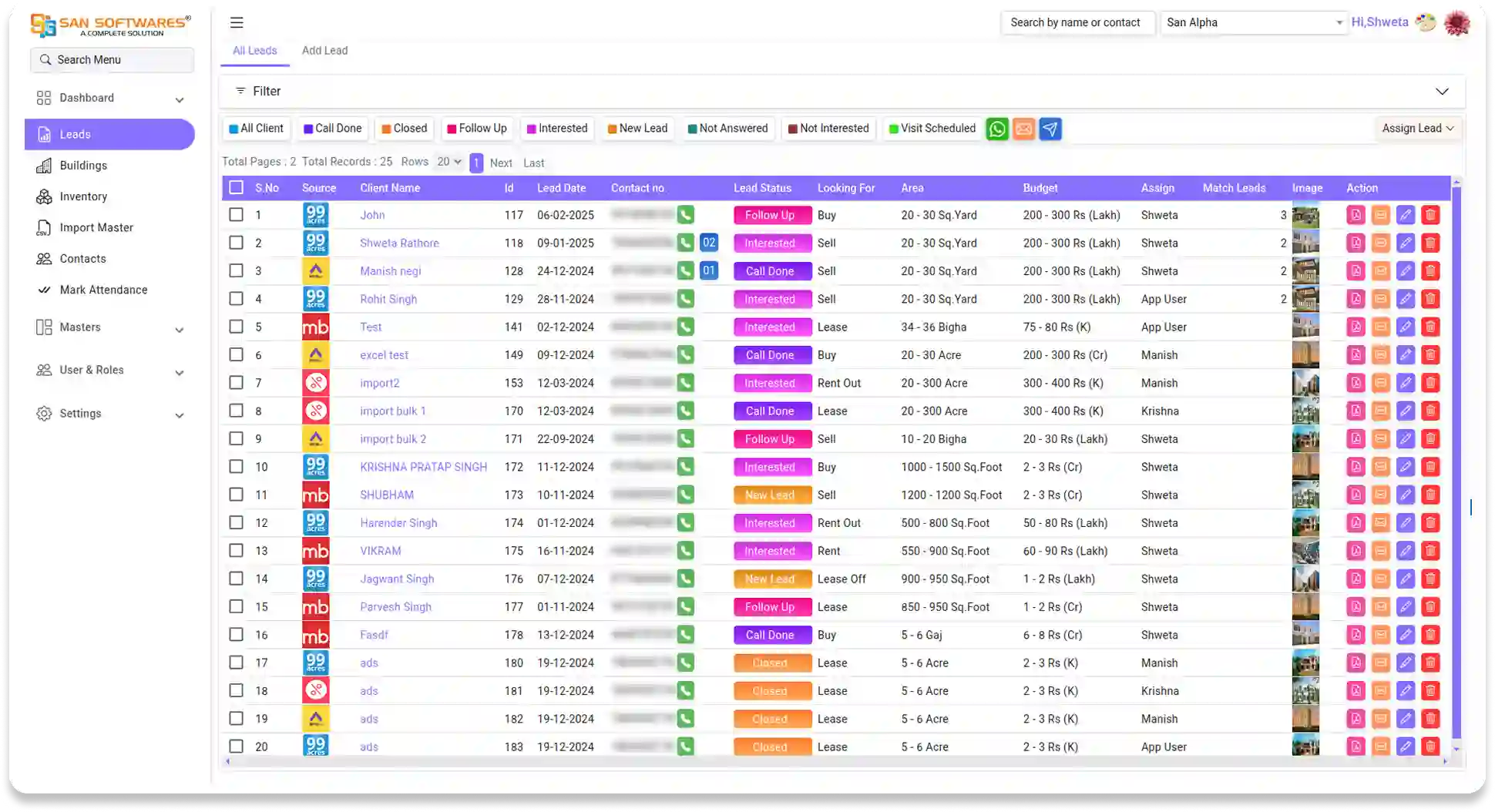Check the checkbox for lead Rohit Singh
The height and width of the screenshot is (812, 1495).
236,298
